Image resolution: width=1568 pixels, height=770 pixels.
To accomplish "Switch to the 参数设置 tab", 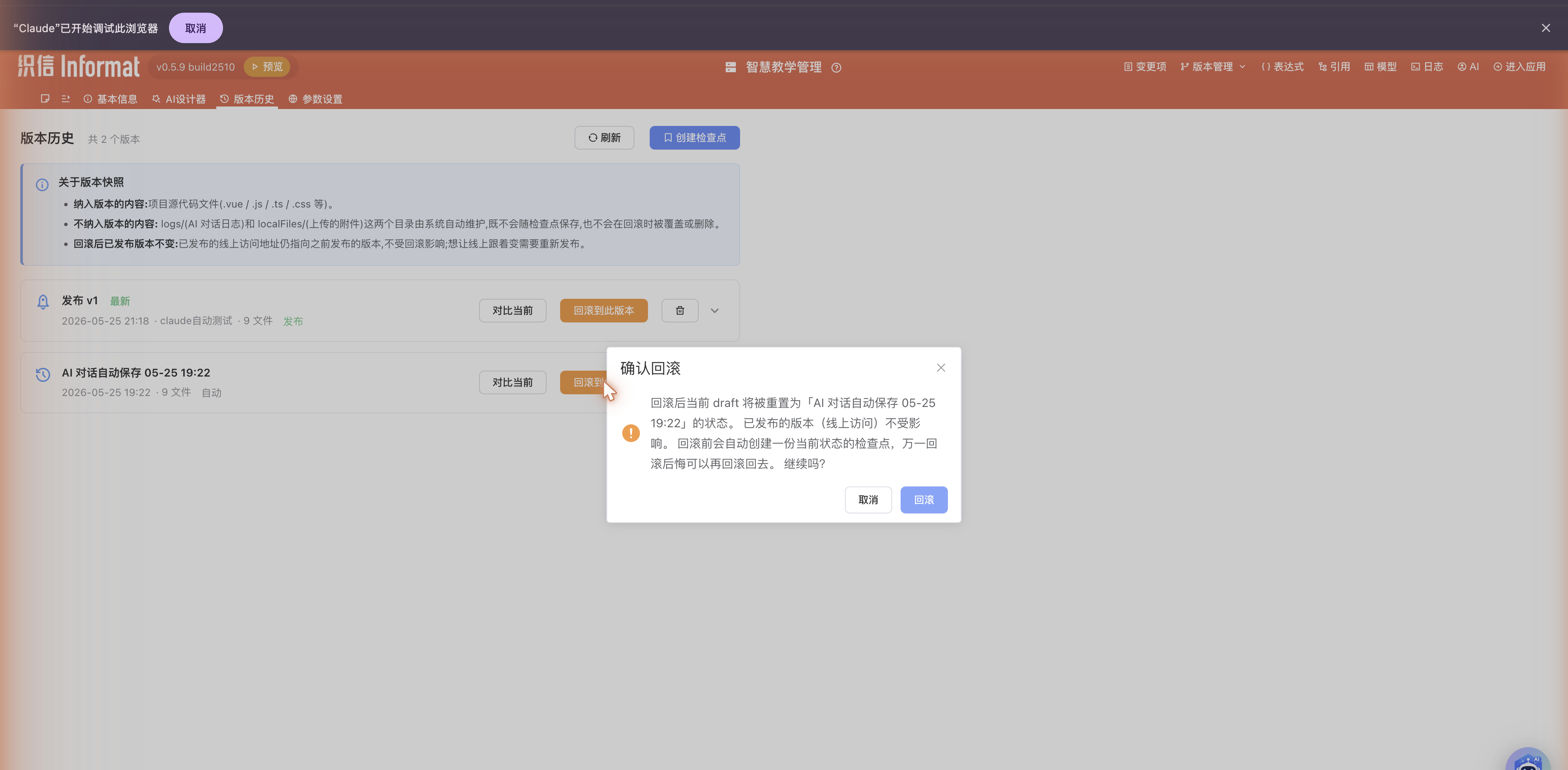I will tap(315, 99).
